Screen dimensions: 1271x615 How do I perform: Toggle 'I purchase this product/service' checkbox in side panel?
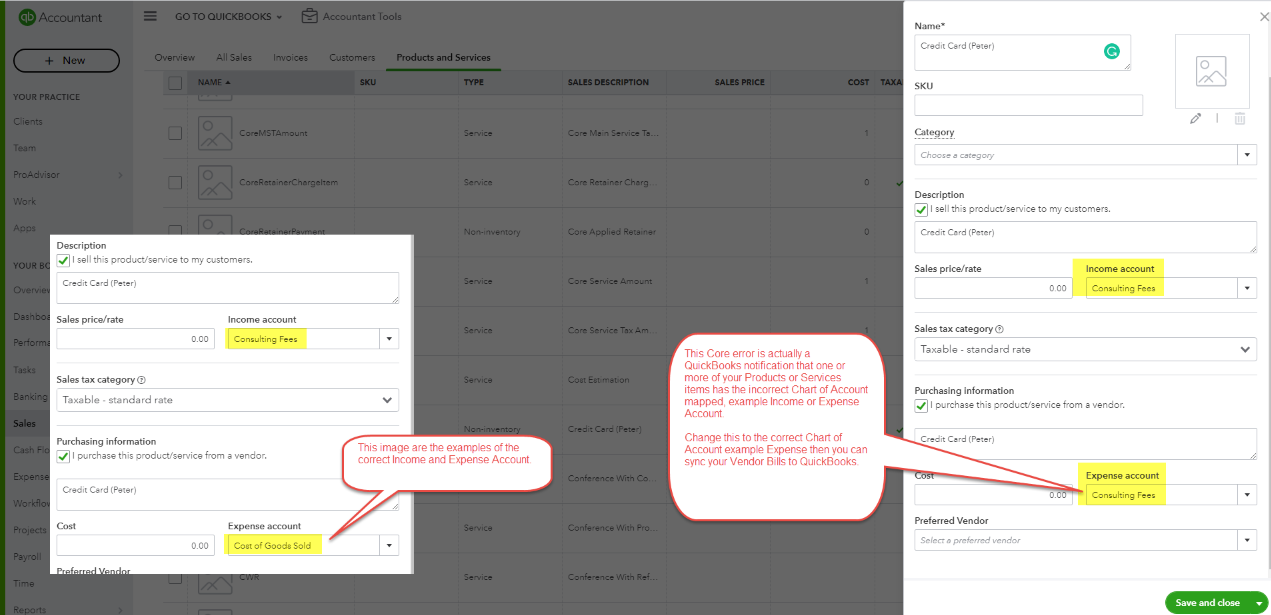(x=921, y=405)
